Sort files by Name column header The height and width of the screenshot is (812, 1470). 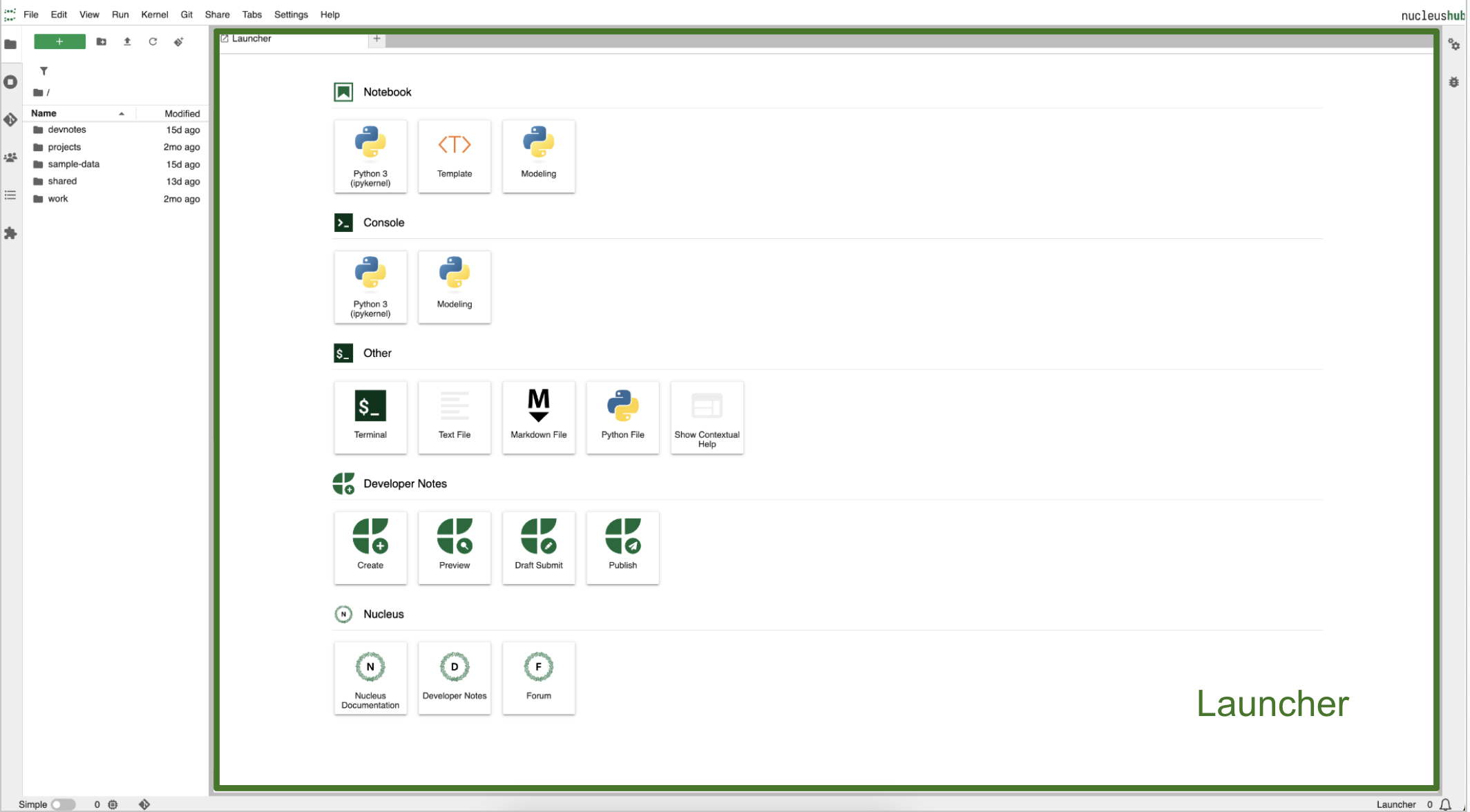point(79,113)
